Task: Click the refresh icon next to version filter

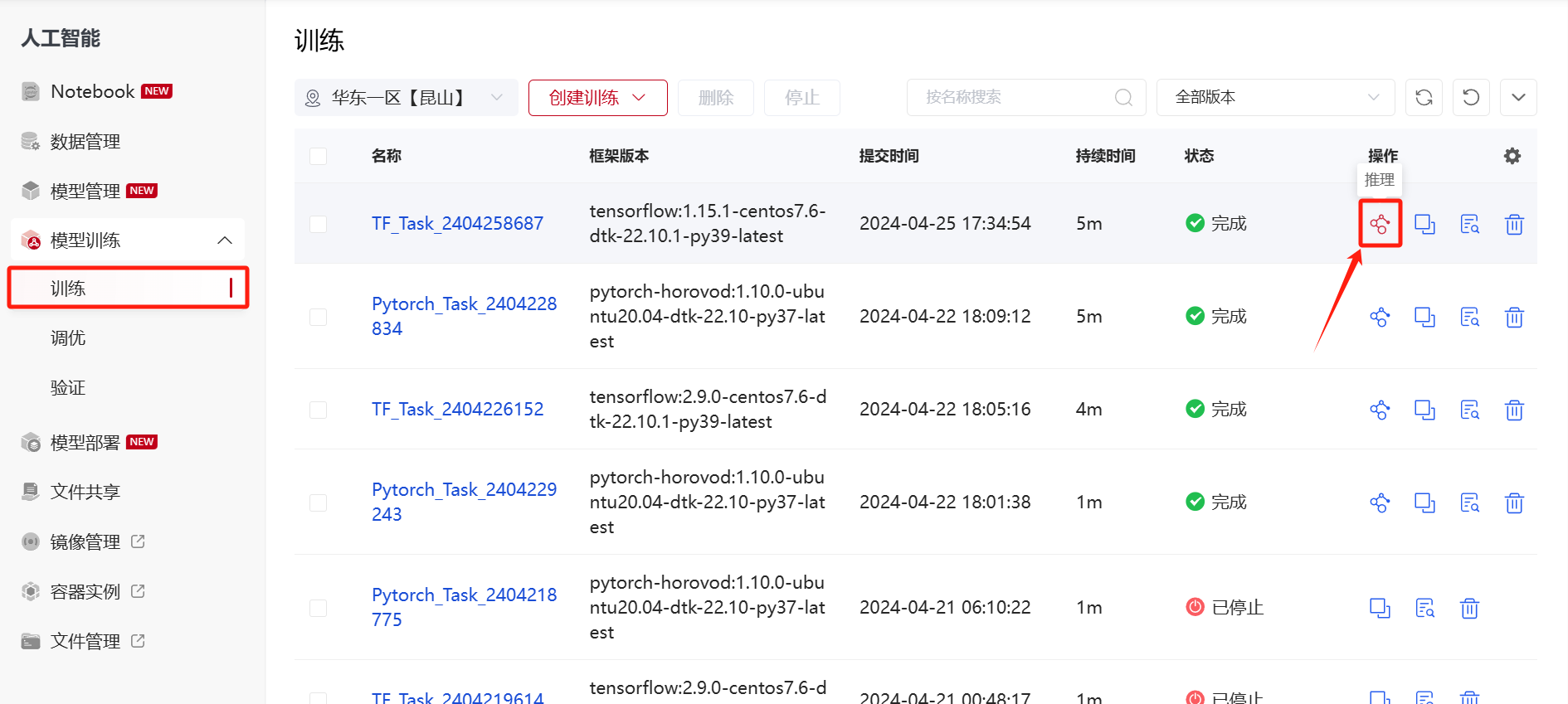Action: pos(1424,98)
